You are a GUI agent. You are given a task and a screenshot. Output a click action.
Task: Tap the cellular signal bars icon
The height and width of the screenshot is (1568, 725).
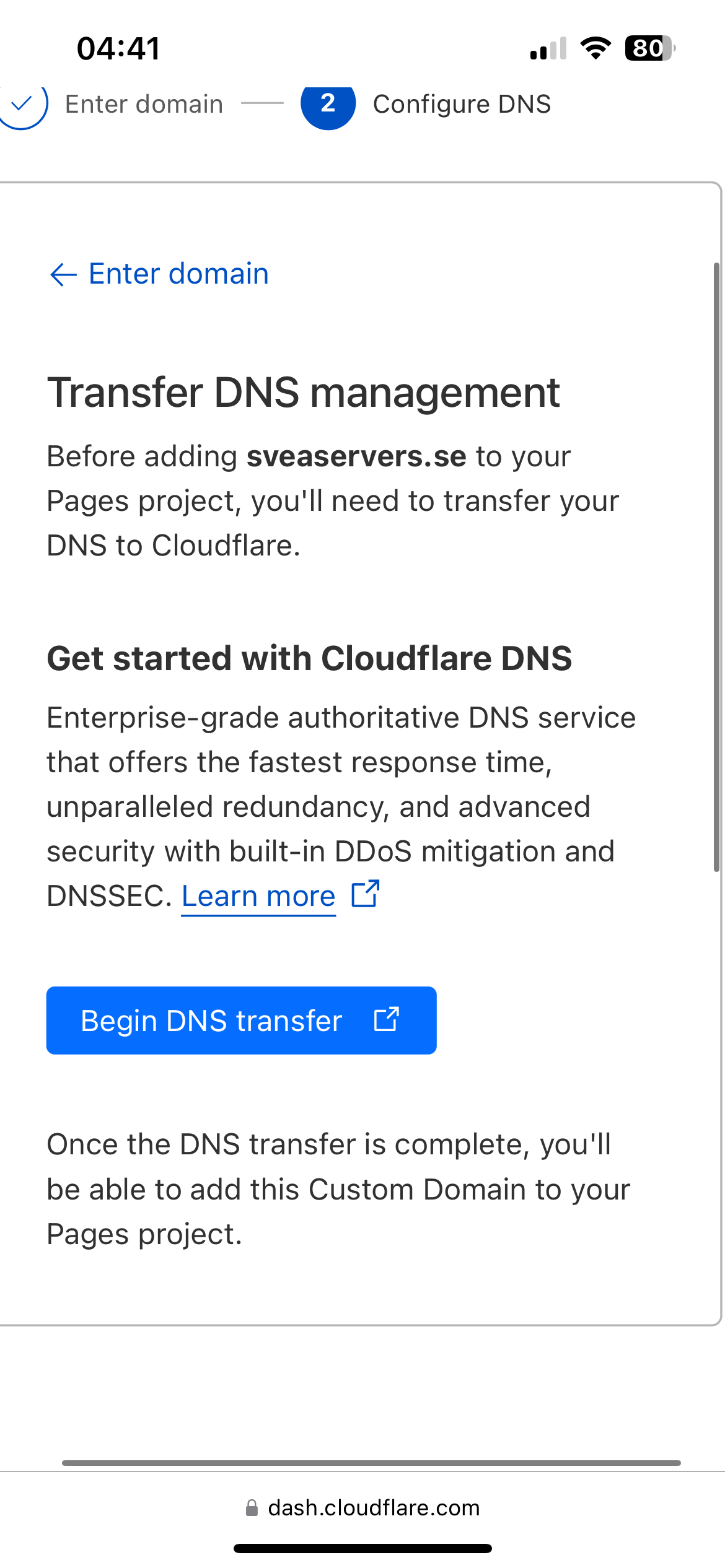pyautogui.click(x=548, y=49)
